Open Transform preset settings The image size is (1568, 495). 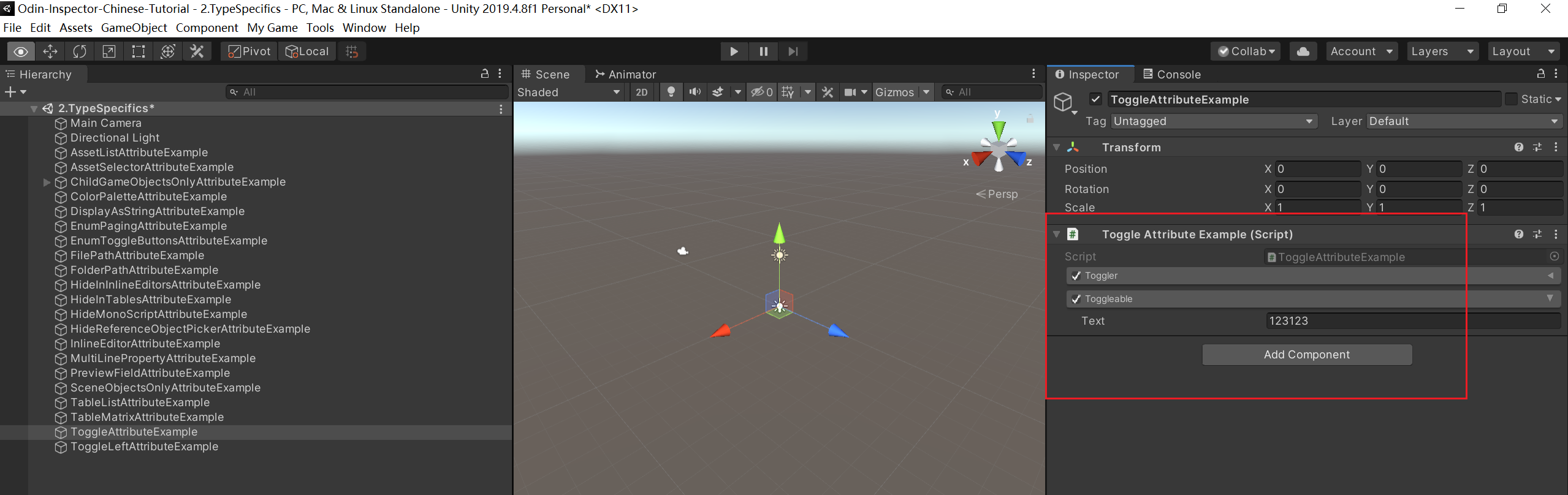pyautogui.click(x=1537, y=147)
